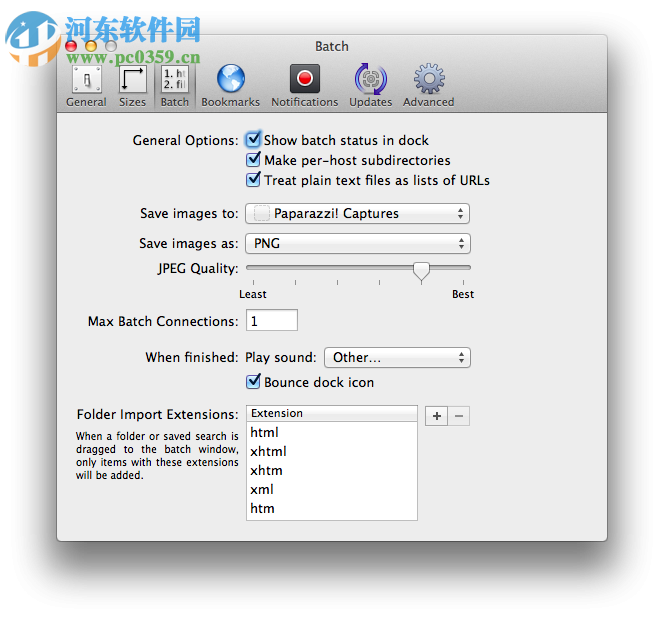Open the Advanced gear icon

click(x=429, y=79)
